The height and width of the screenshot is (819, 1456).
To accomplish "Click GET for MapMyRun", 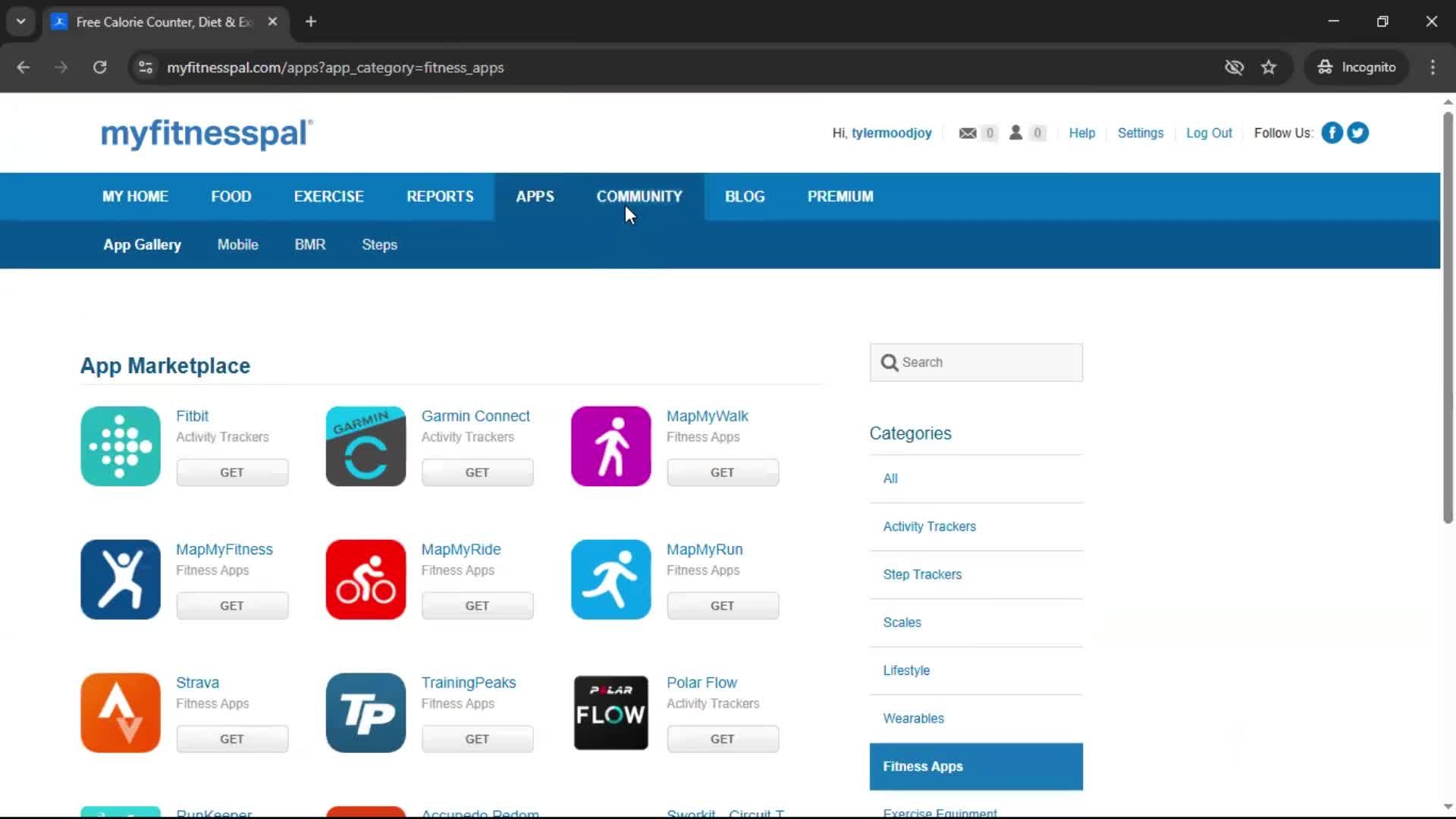I will click(x=722, y=606).
